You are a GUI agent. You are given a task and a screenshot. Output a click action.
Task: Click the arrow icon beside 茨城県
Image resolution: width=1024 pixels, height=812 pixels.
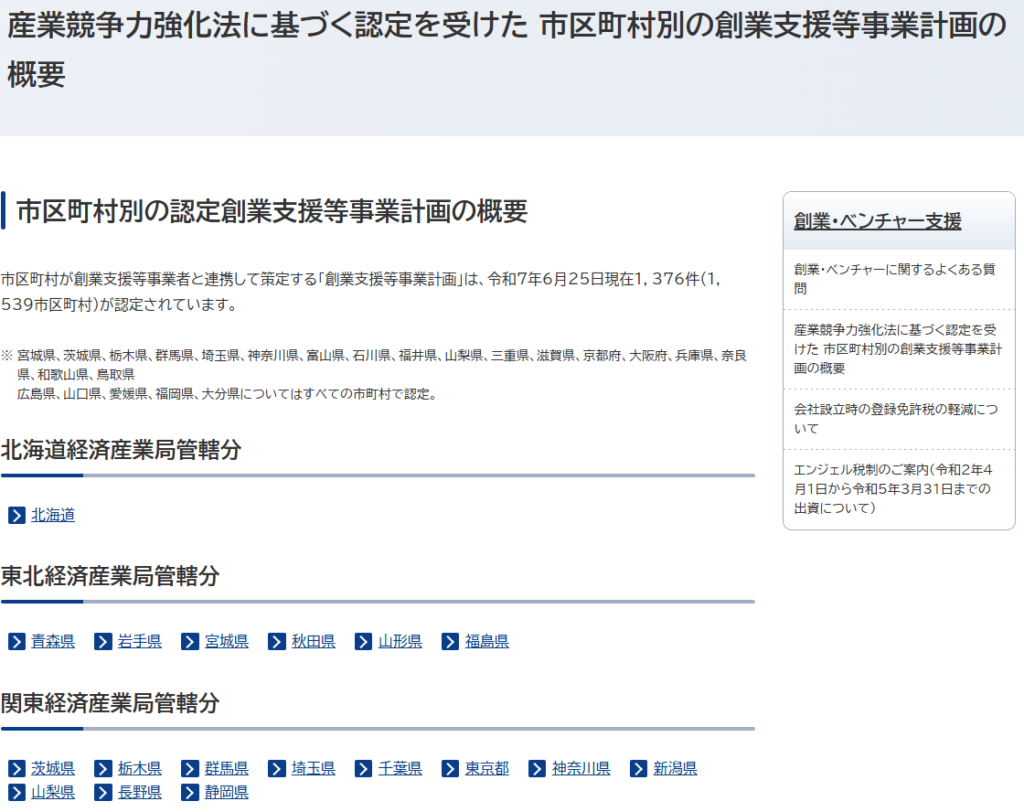coord(16,769)
